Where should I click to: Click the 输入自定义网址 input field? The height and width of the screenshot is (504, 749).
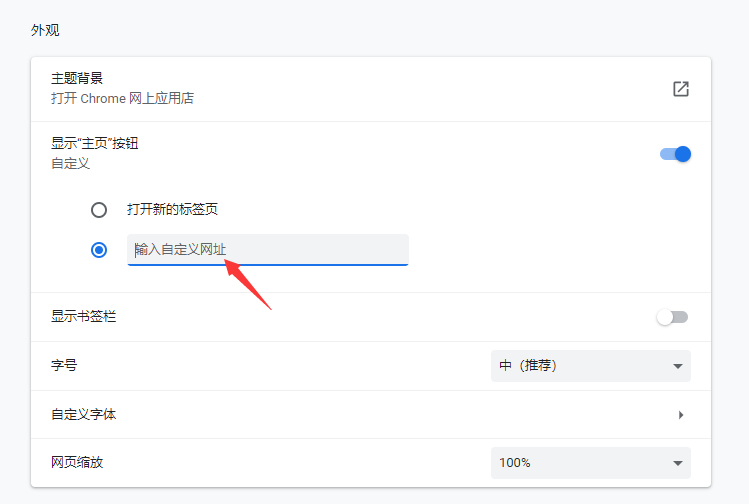268,249
